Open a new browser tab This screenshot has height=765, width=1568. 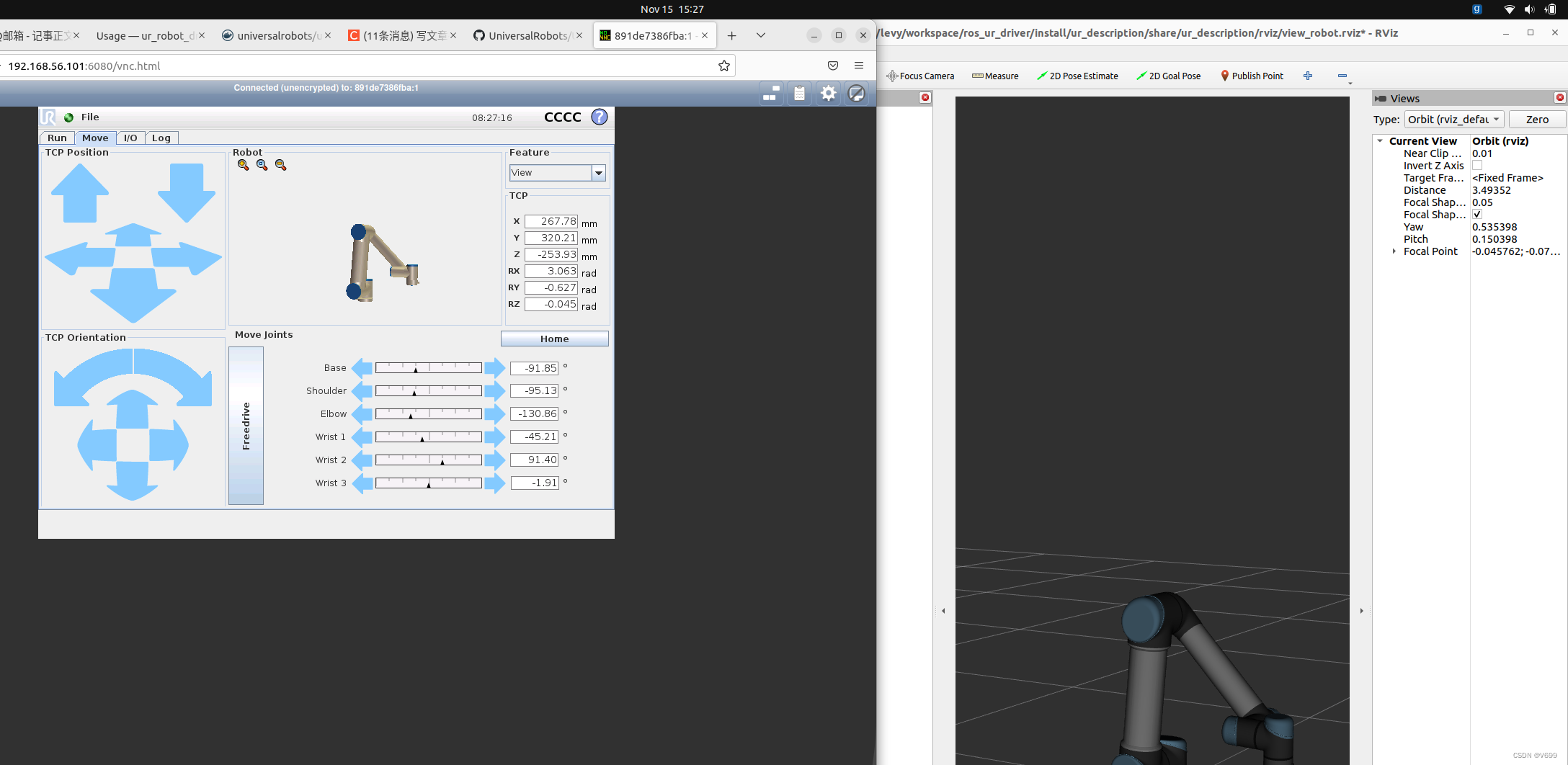click(x=732, y=35)
